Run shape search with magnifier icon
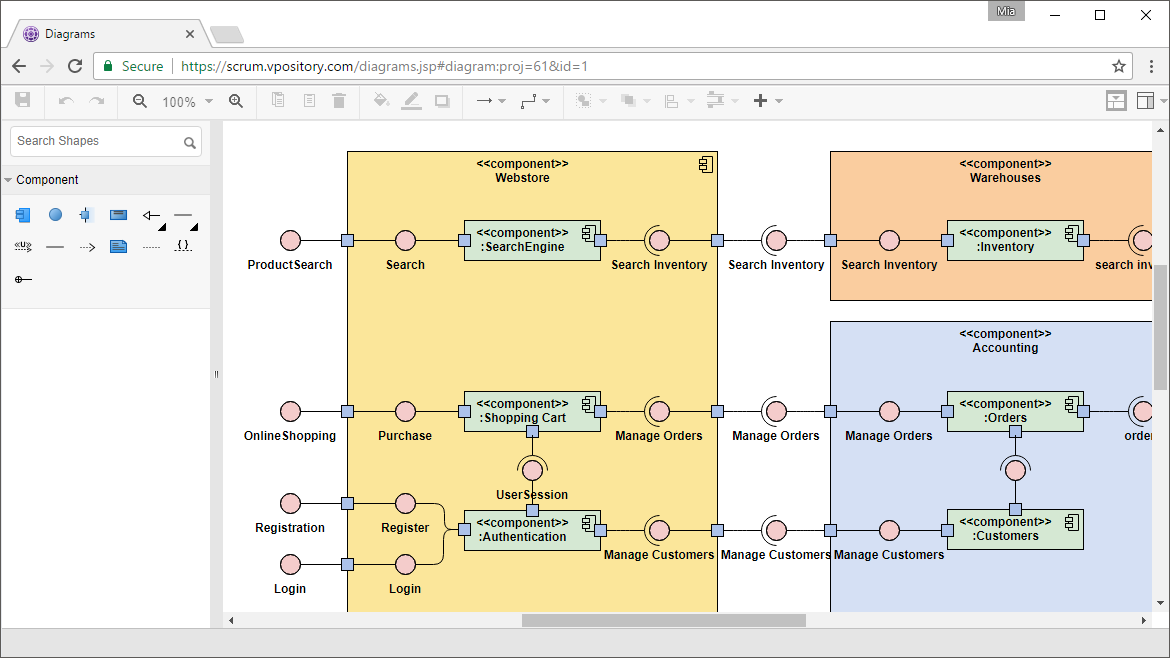This screenshot has width=1170, height=658. point(190,142)
